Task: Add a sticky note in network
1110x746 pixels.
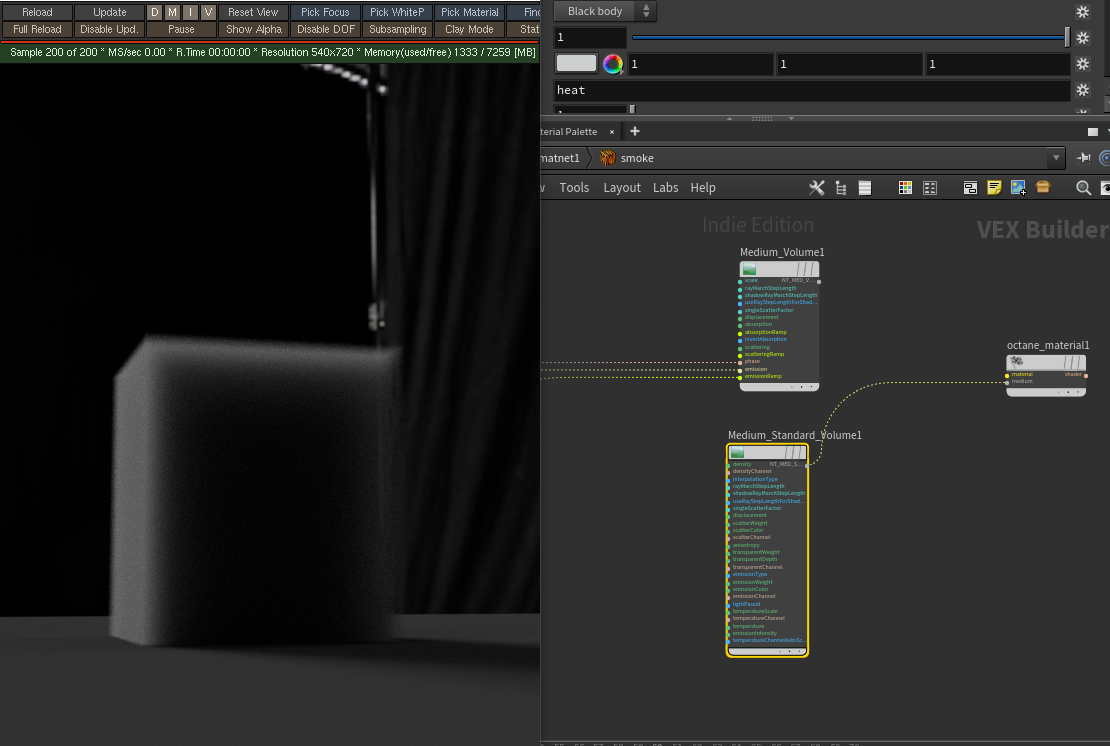Action: tap(994, 188)
